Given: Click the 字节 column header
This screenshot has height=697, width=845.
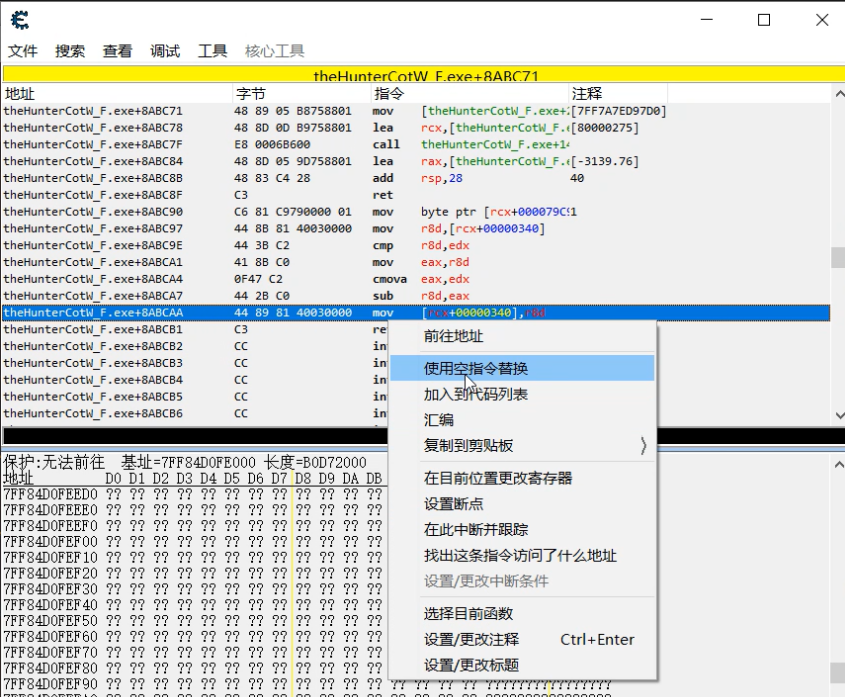Looking at the screenshot, I should 250,93.
